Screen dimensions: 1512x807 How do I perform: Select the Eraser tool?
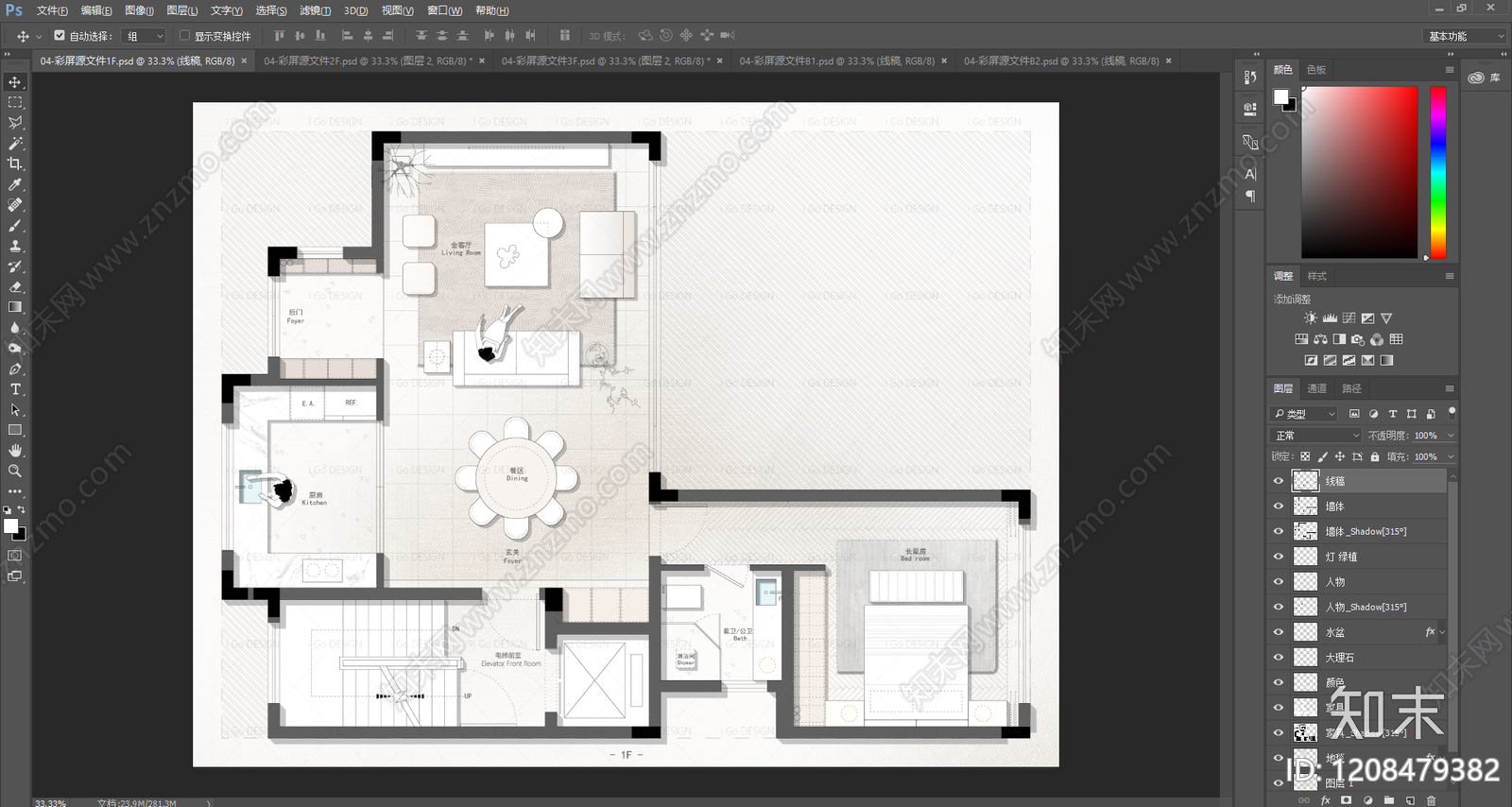pyautogui.click(x=15, y=286)
